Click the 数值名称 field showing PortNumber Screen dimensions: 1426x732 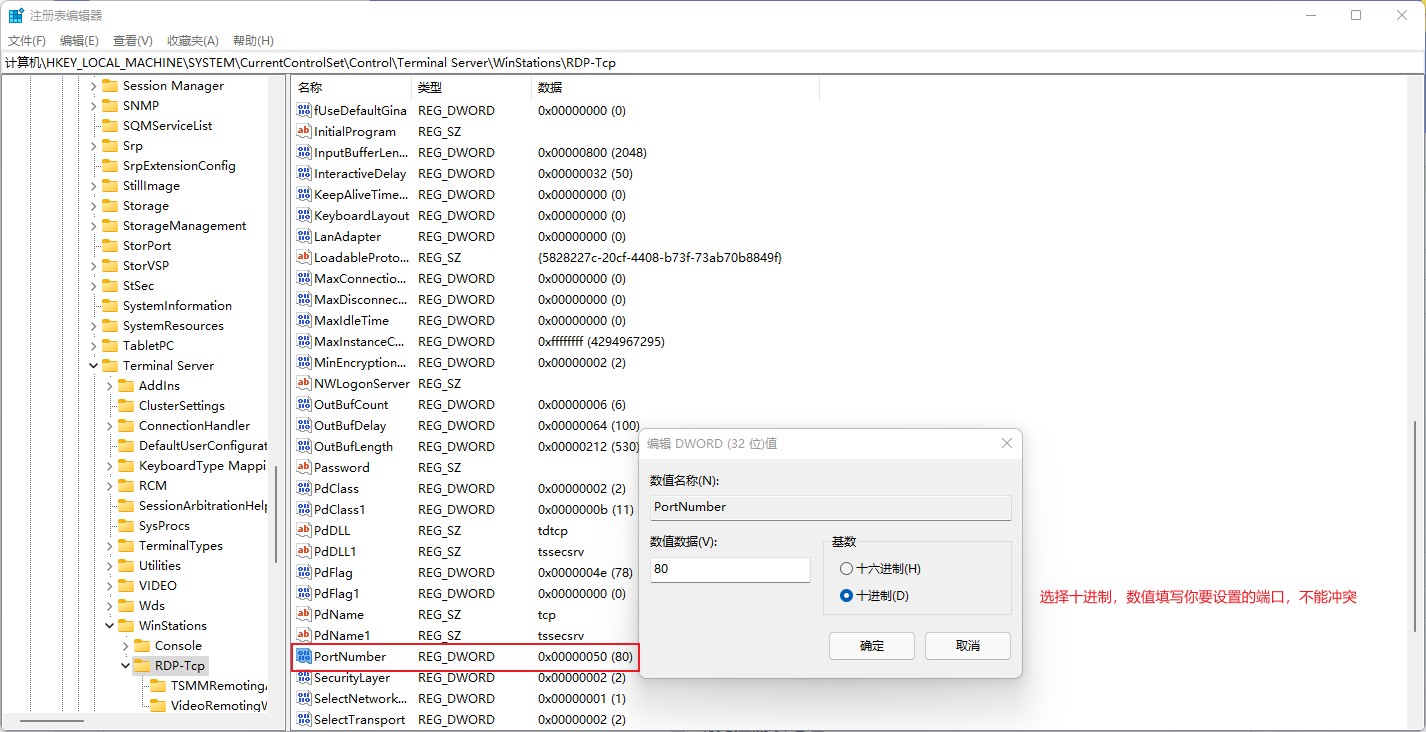tap(831, 507)
